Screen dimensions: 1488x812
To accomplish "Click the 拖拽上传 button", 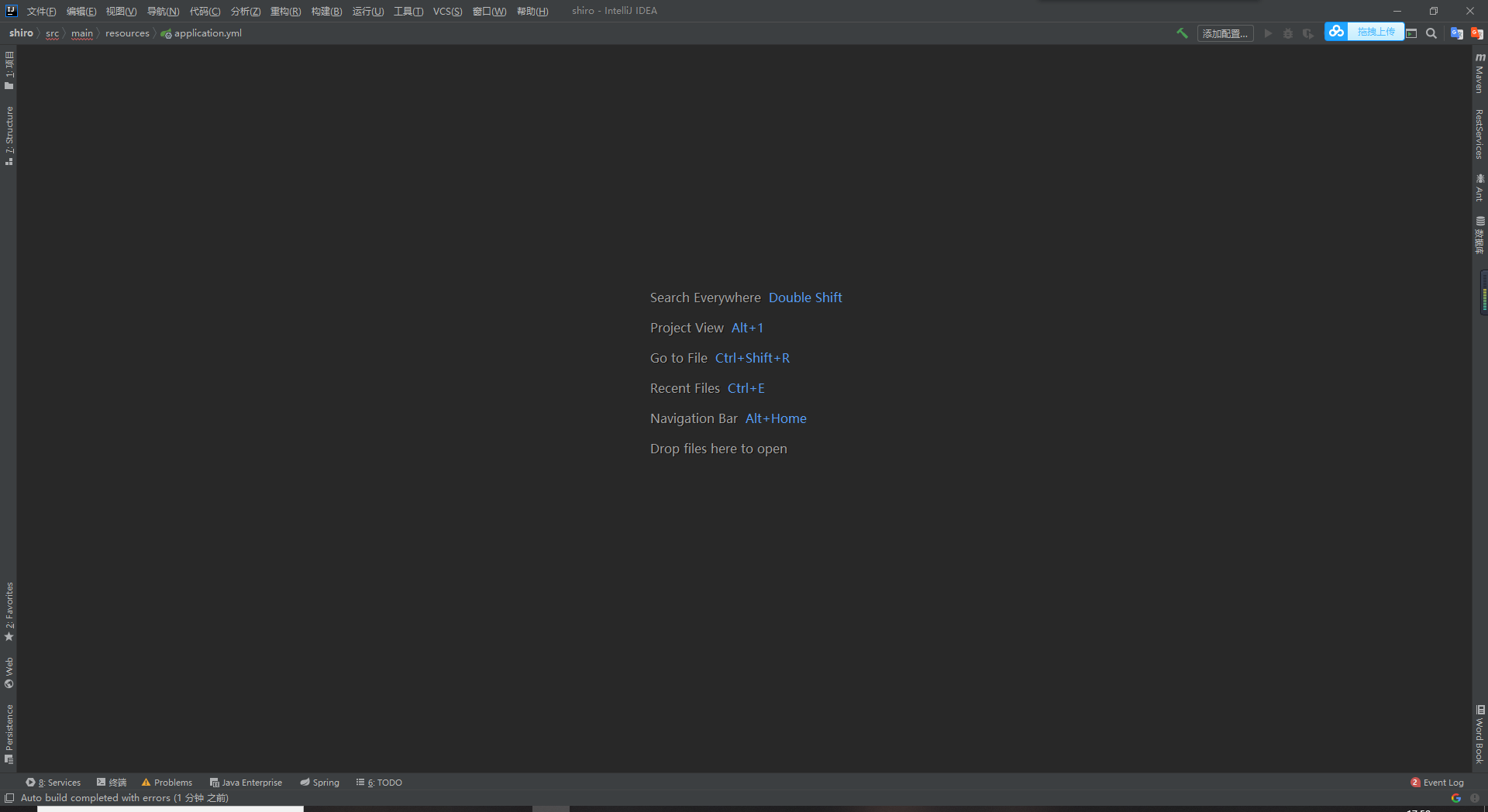I will click(x=1376, y=31).
